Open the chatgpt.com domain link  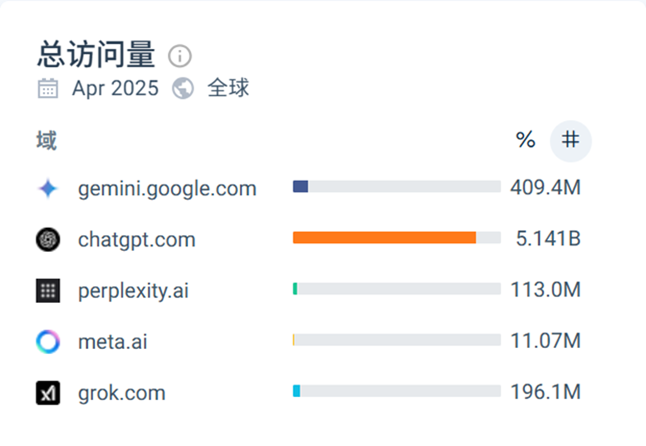[x=137, y=240]
